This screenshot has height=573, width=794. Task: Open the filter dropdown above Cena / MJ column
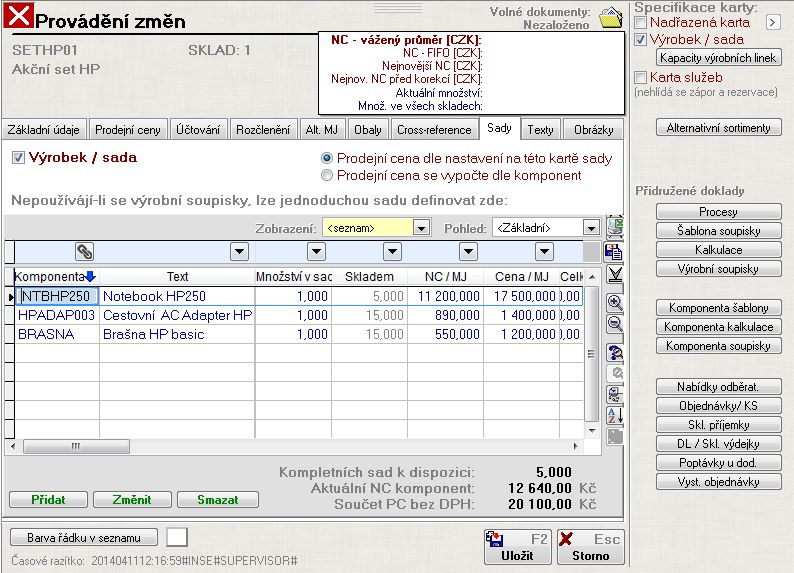(x=544, y=251)
